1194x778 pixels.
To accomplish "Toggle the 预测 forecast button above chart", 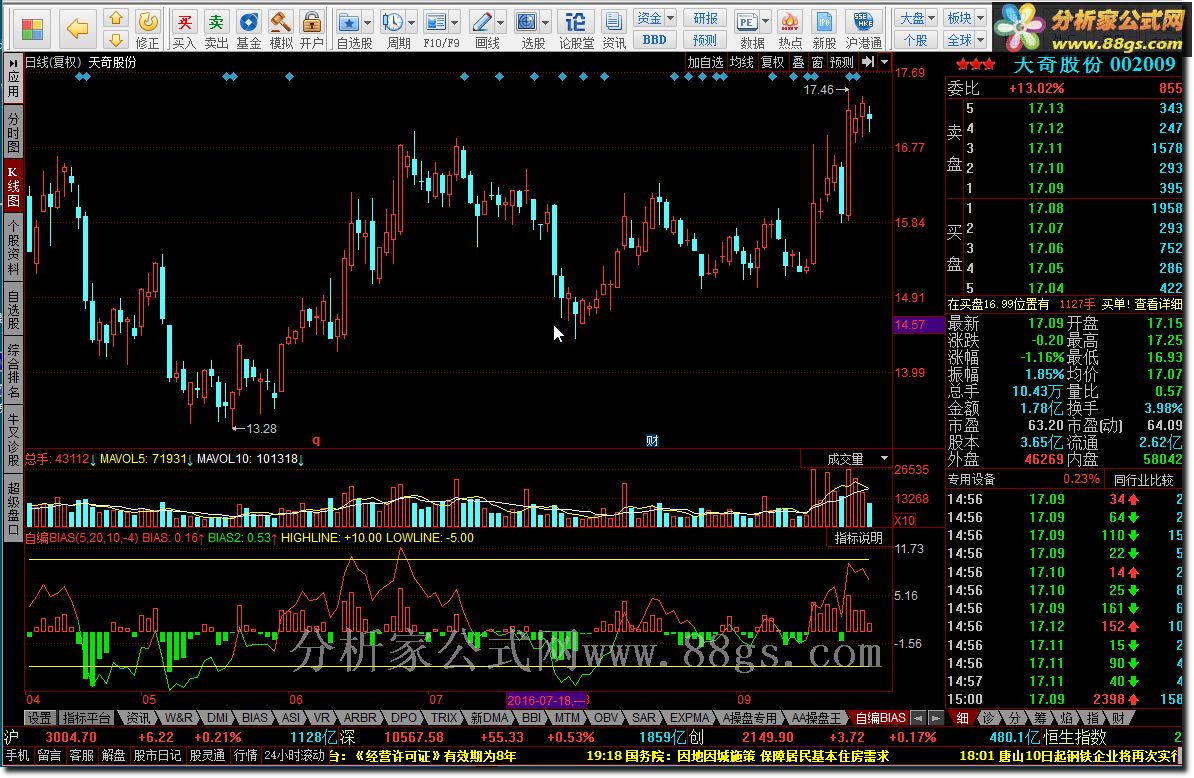I will (x=841, y=62).
